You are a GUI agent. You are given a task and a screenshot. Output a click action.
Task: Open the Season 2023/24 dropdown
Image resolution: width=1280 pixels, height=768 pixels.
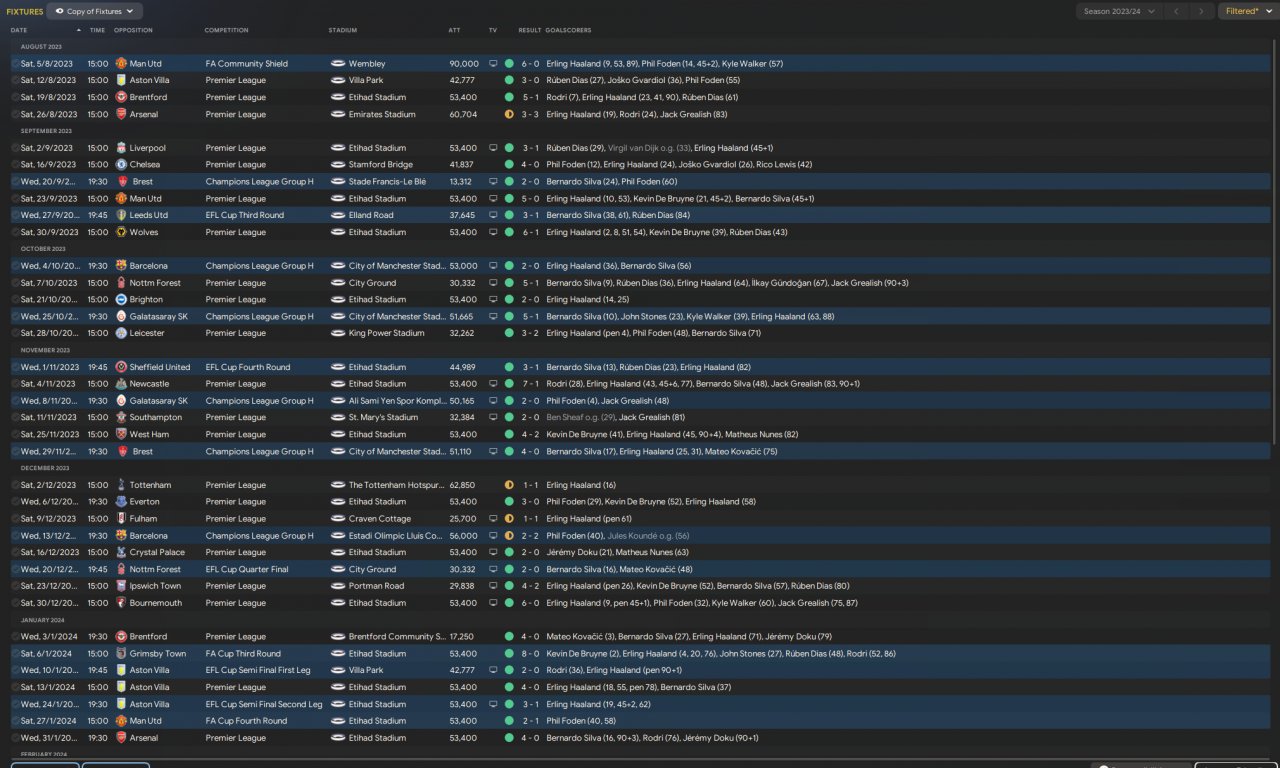[1118, 11]
